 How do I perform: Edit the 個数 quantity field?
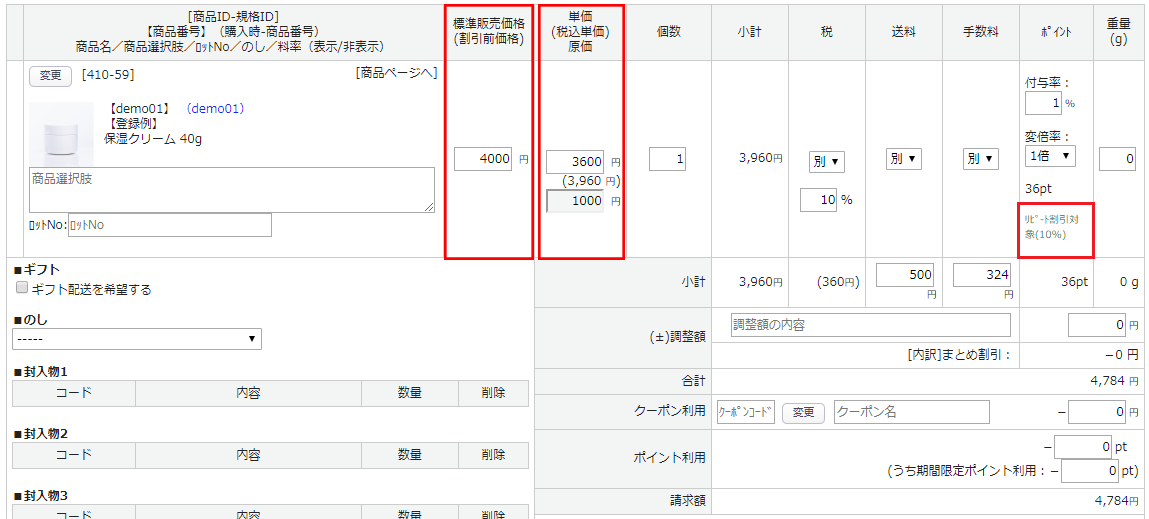point(668,159)
